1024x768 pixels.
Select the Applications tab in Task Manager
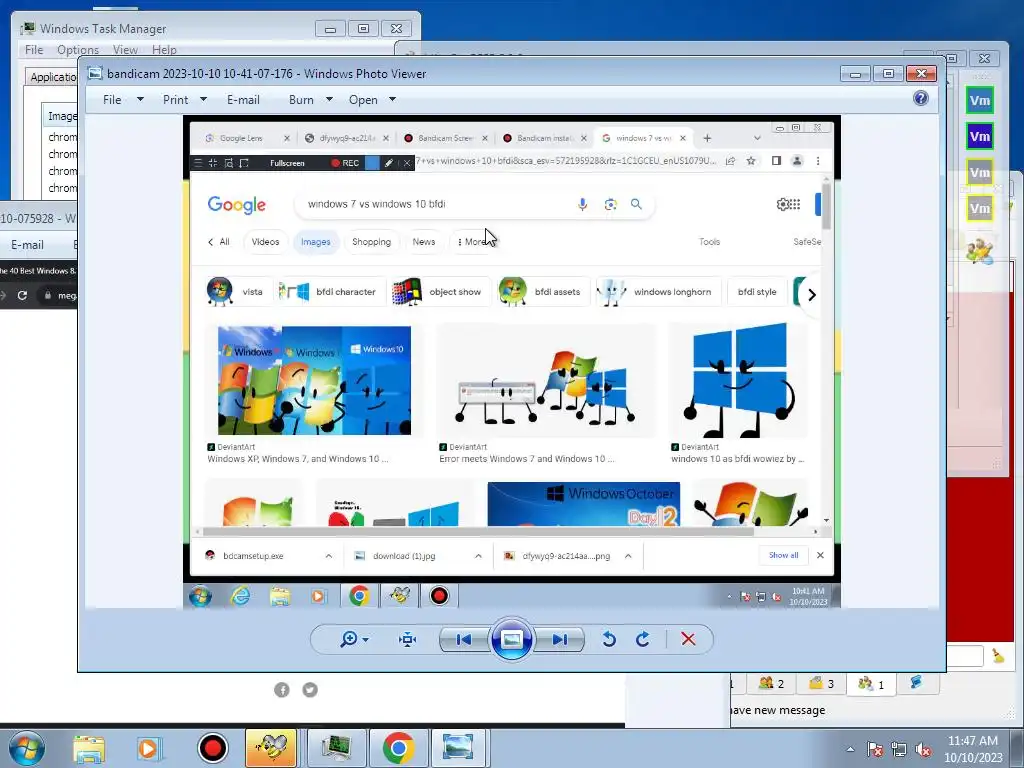click(52, 77)
